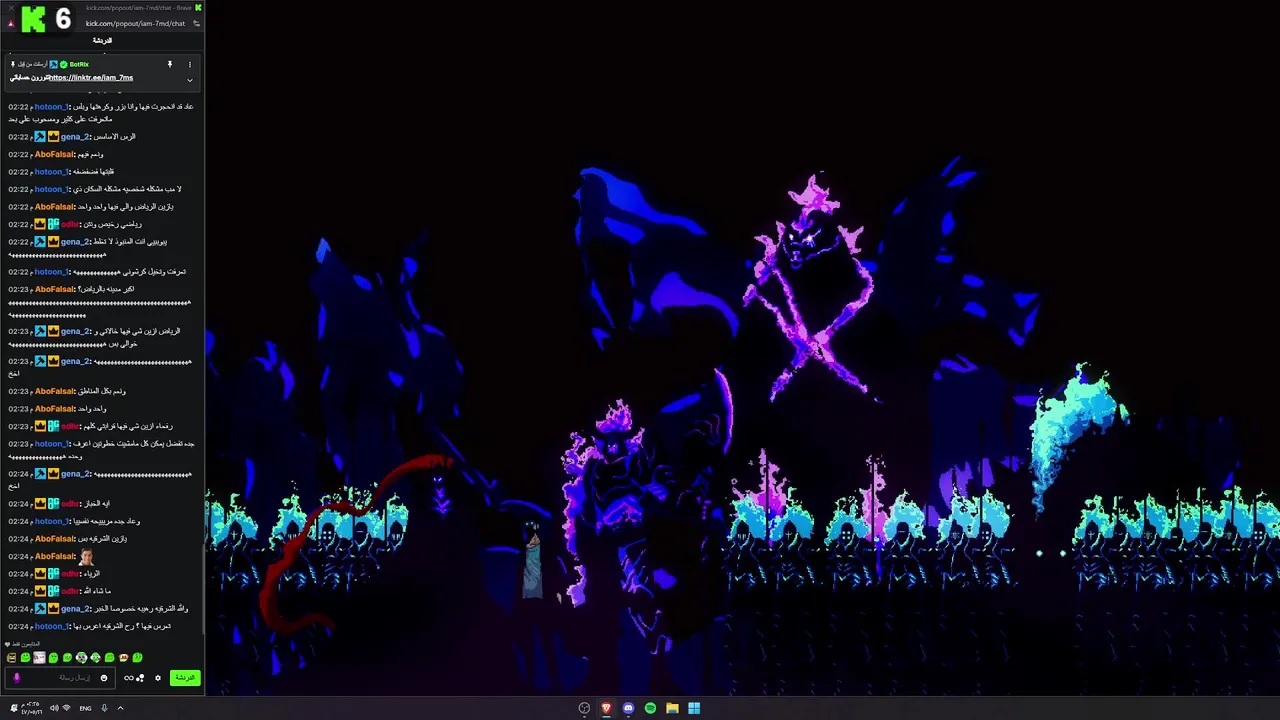
Task: Open the linktr.ee/iam_7ms pinned link
Action: [91, 78]
